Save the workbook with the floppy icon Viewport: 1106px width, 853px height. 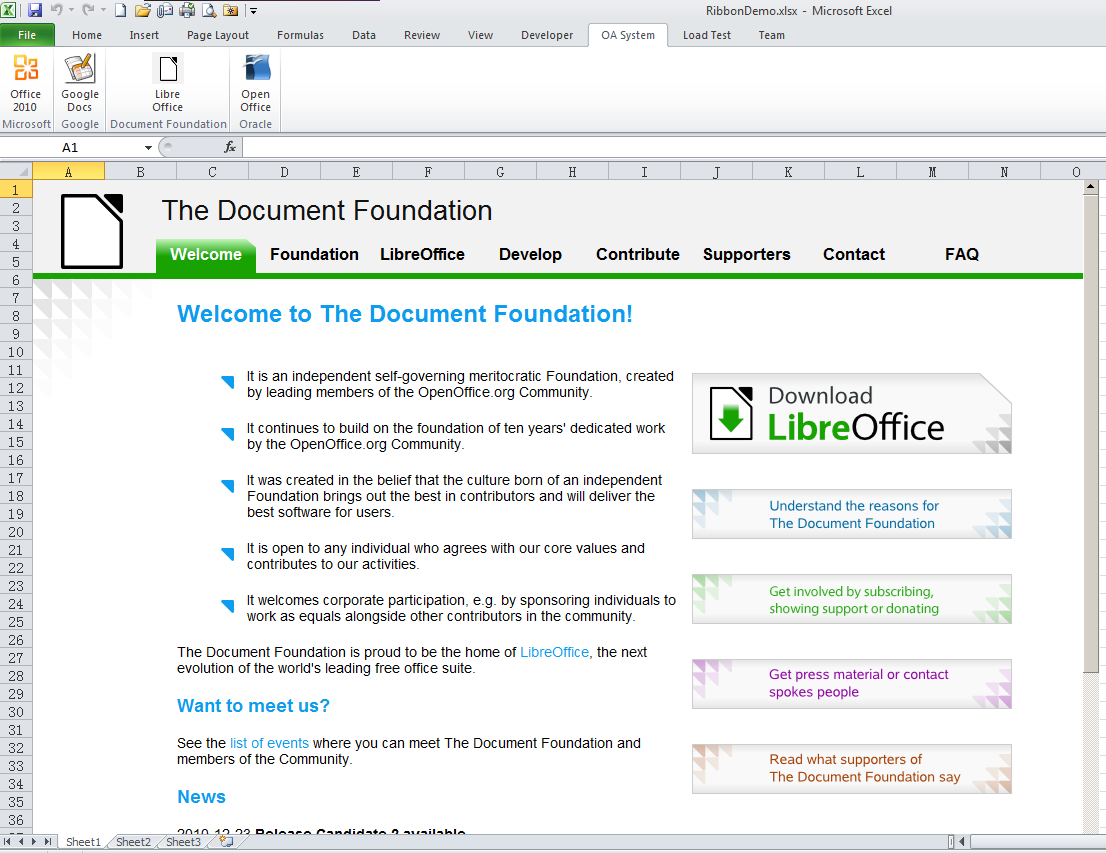coord(35,10)
